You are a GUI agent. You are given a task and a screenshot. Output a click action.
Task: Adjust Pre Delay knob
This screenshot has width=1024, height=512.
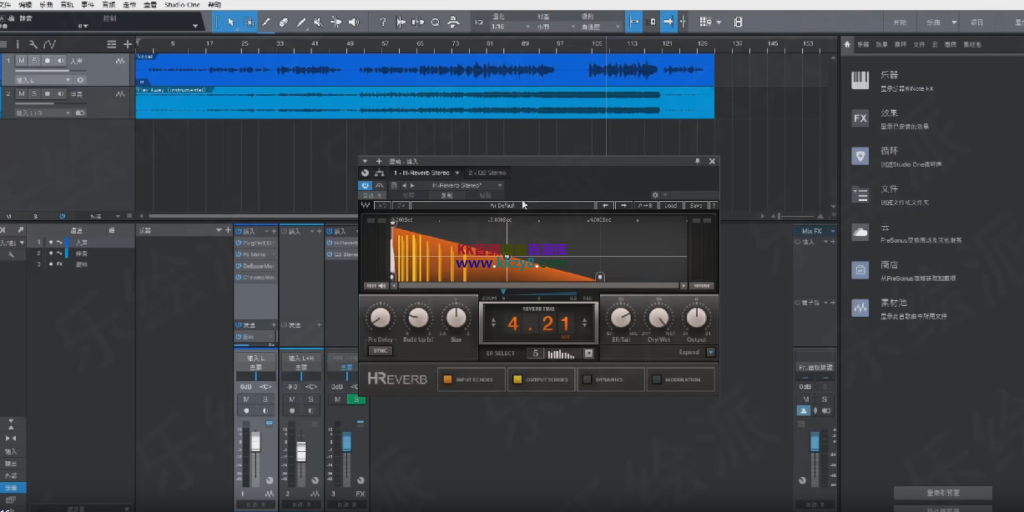click(x=380, y=318)
